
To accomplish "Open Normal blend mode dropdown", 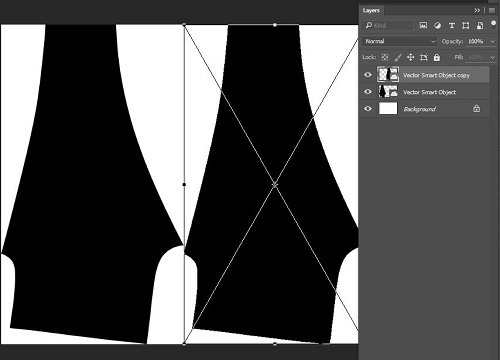I will tap(399, 41).
